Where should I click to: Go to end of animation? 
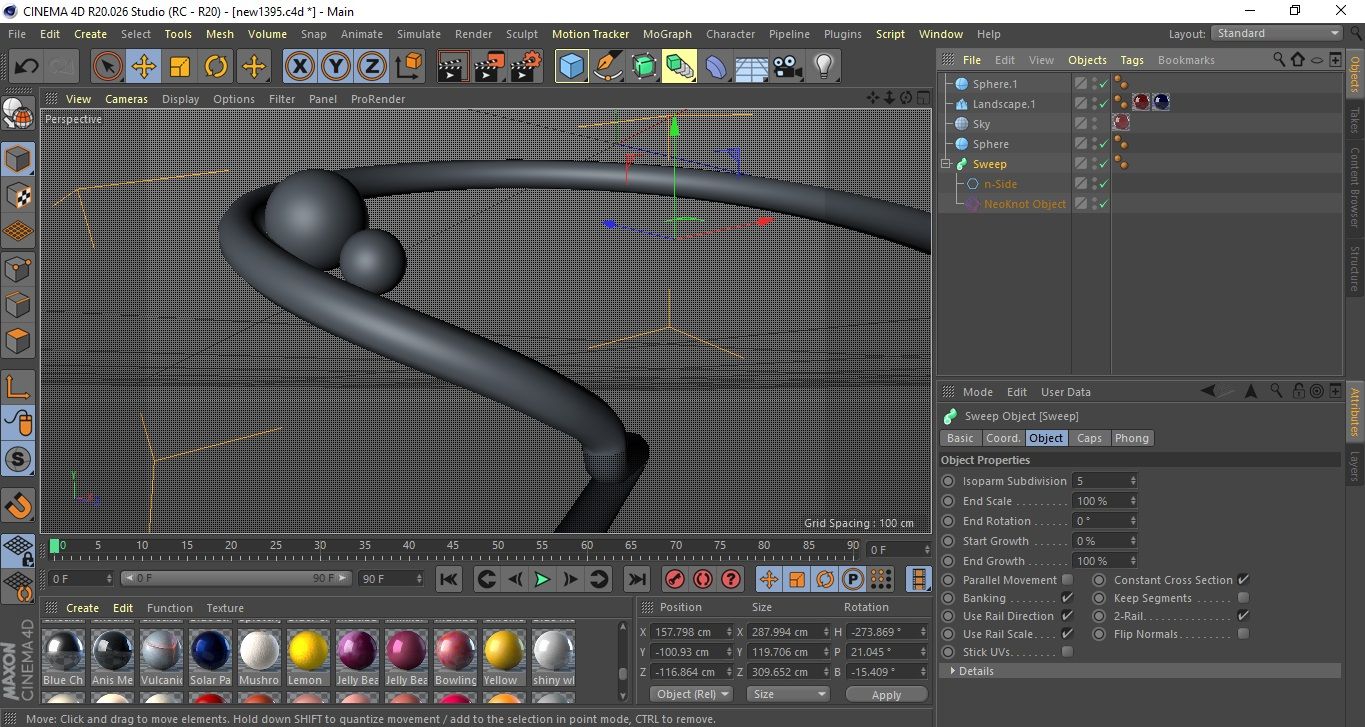pyautogui.click(x=636, y=579)
